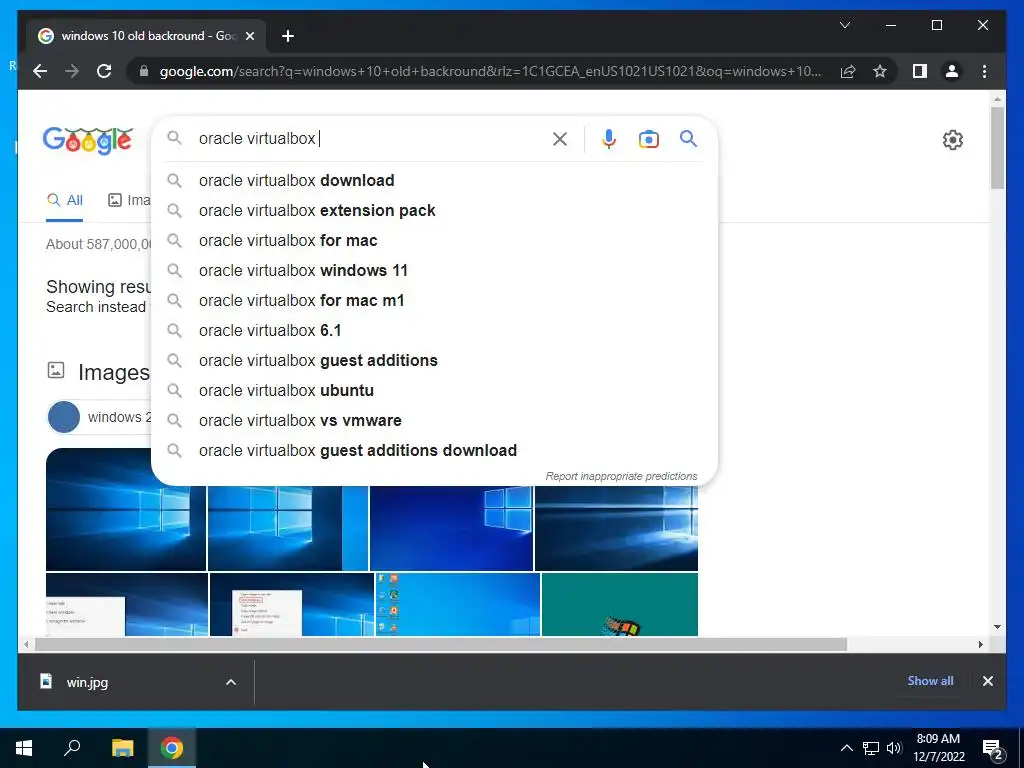1024x768 pixels.
Task: Choose suggestion 'oracle virtualbox extension pack'
Action: click(434, 210)
